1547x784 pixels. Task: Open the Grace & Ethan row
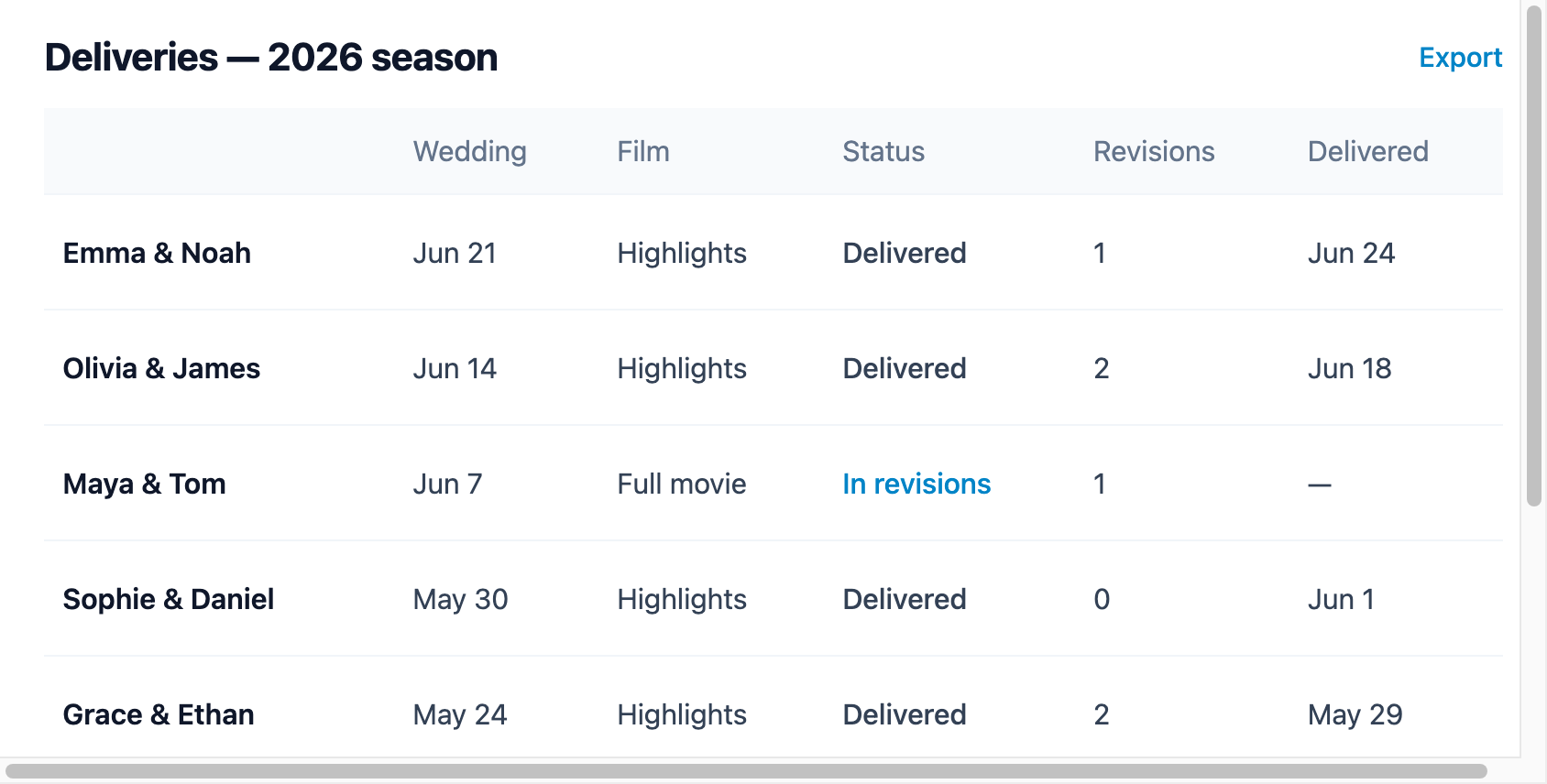tap(773, 707)
